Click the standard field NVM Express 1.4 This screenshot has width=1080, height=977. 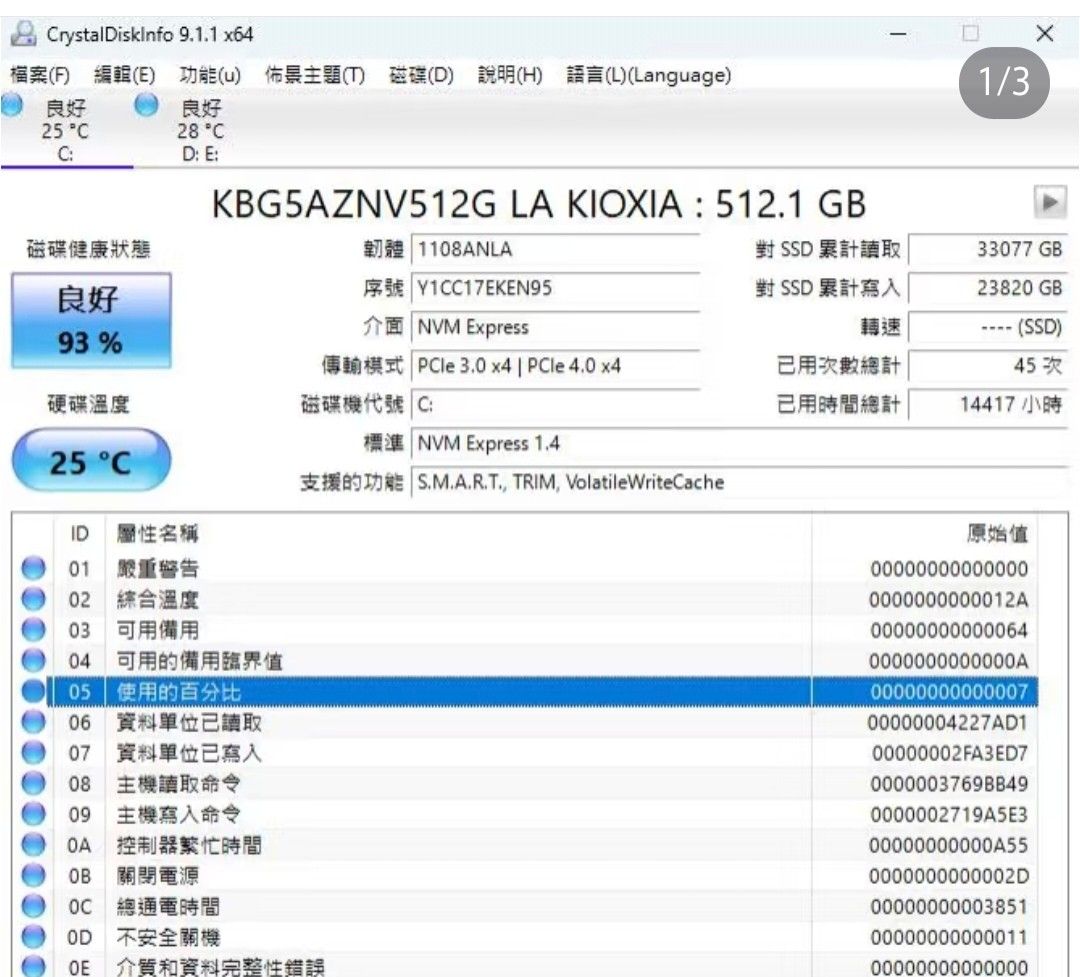(739, 443)
